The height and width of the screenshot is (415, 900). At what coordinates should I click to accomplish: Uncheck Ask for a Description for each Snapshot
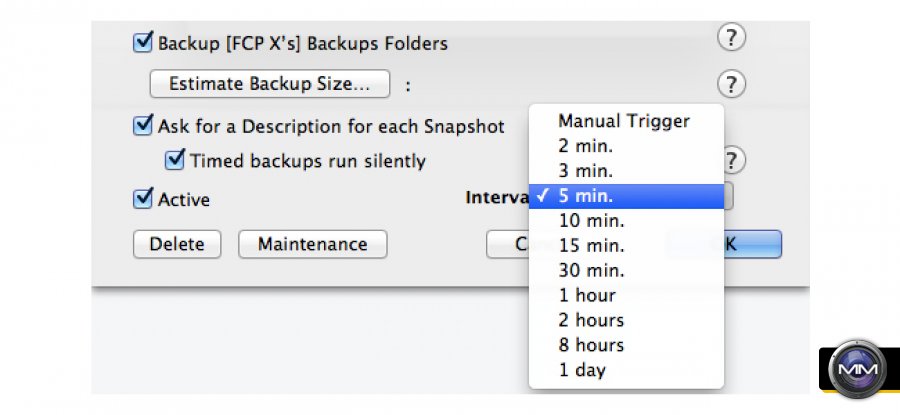[142, 126]
